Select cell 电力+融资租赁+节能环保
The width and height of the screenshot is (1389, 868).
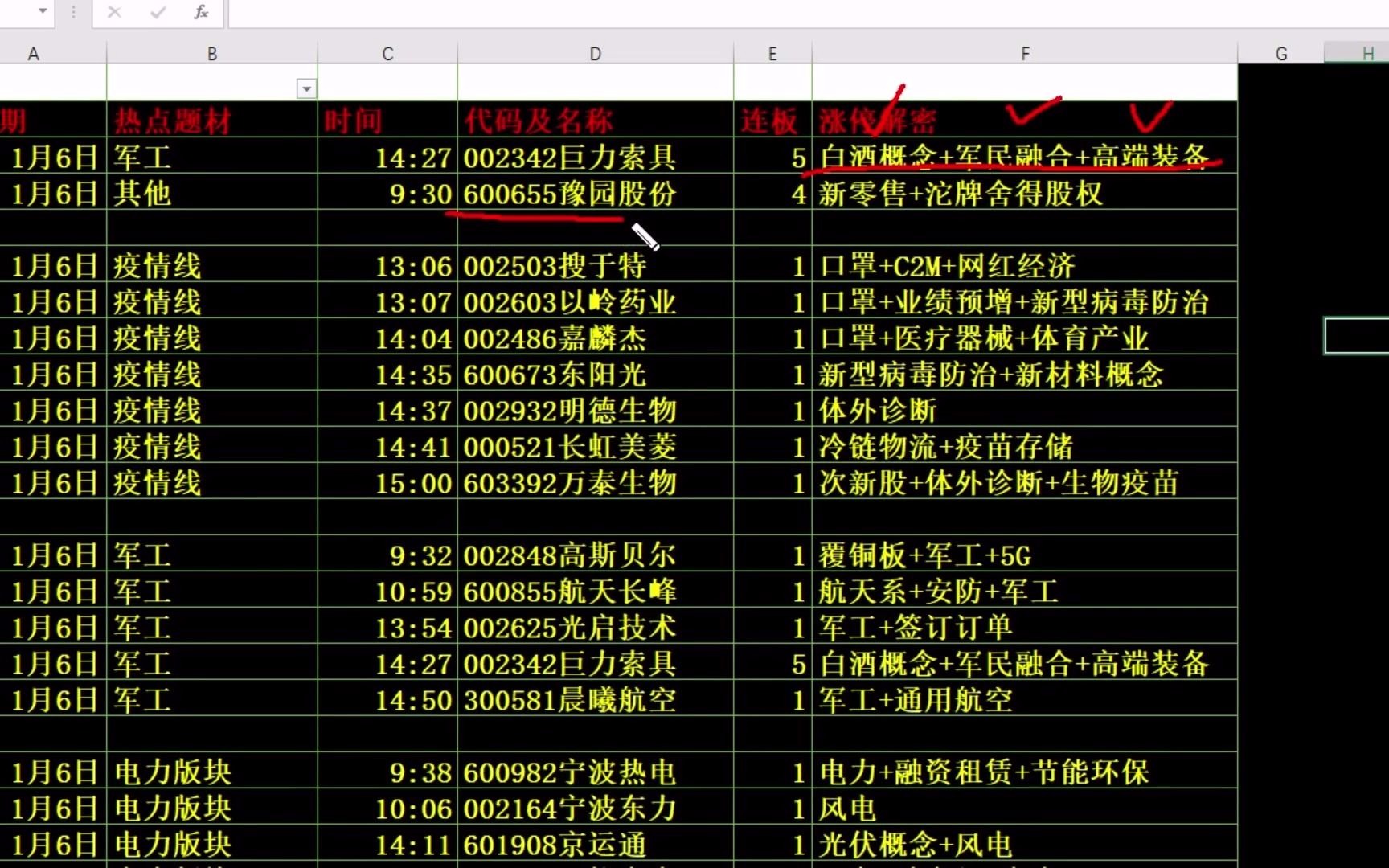coord(1025,772)
